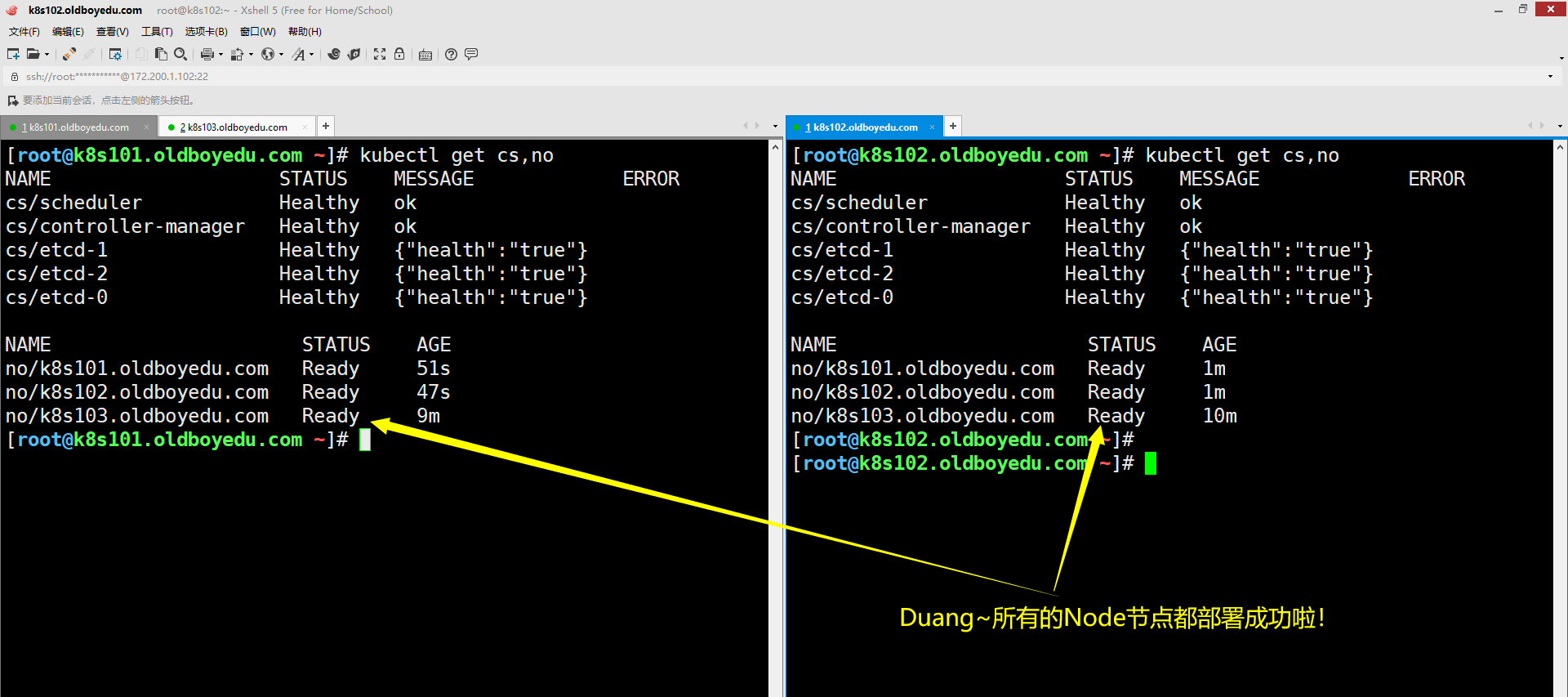Open the virtual keyboard icon
Viewport: 1568px width, 697px height.
(425, 55)
